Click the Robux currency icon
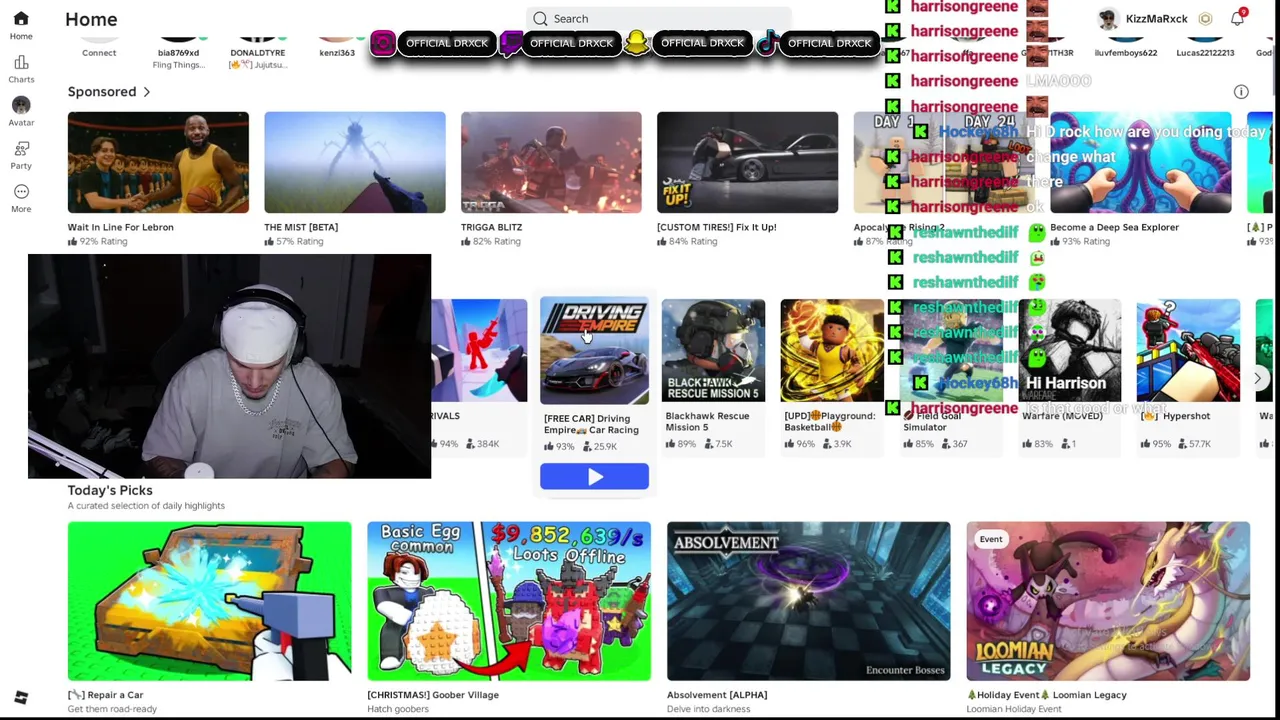 pos(1205,19)
